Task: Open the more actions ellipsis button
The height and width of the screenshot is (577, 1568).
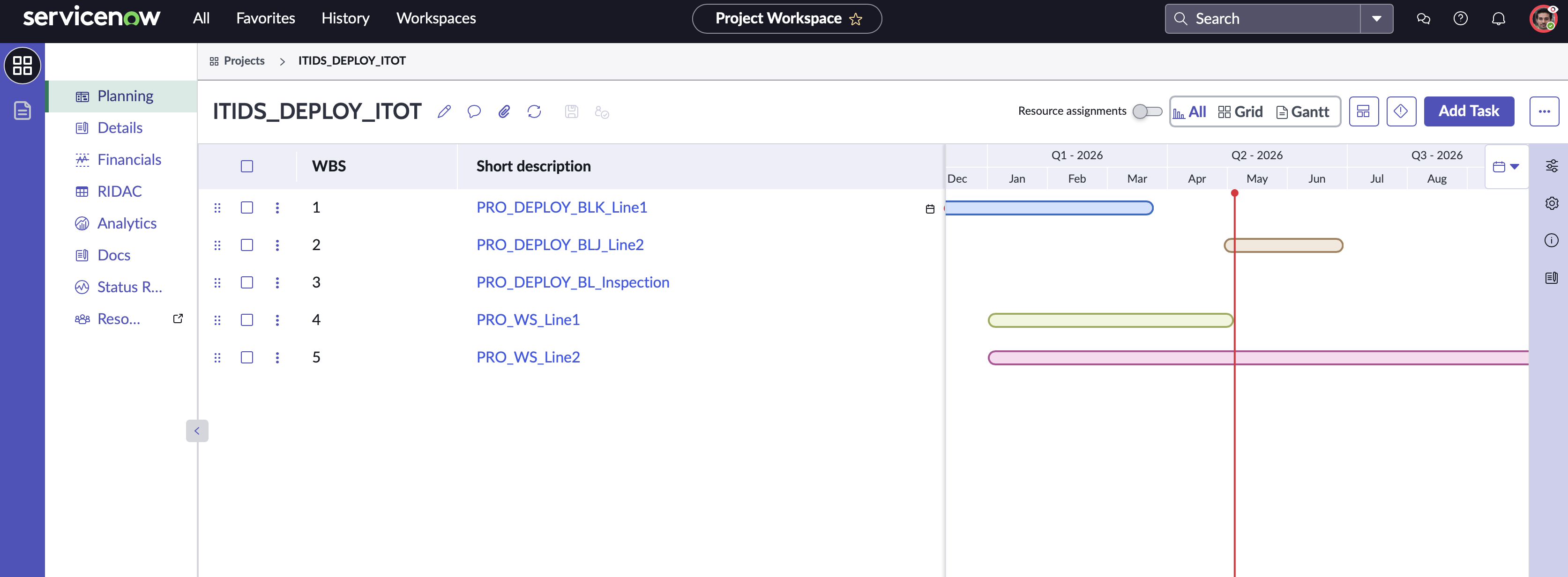Action: pyautogui.click(x=1544, y=111)
